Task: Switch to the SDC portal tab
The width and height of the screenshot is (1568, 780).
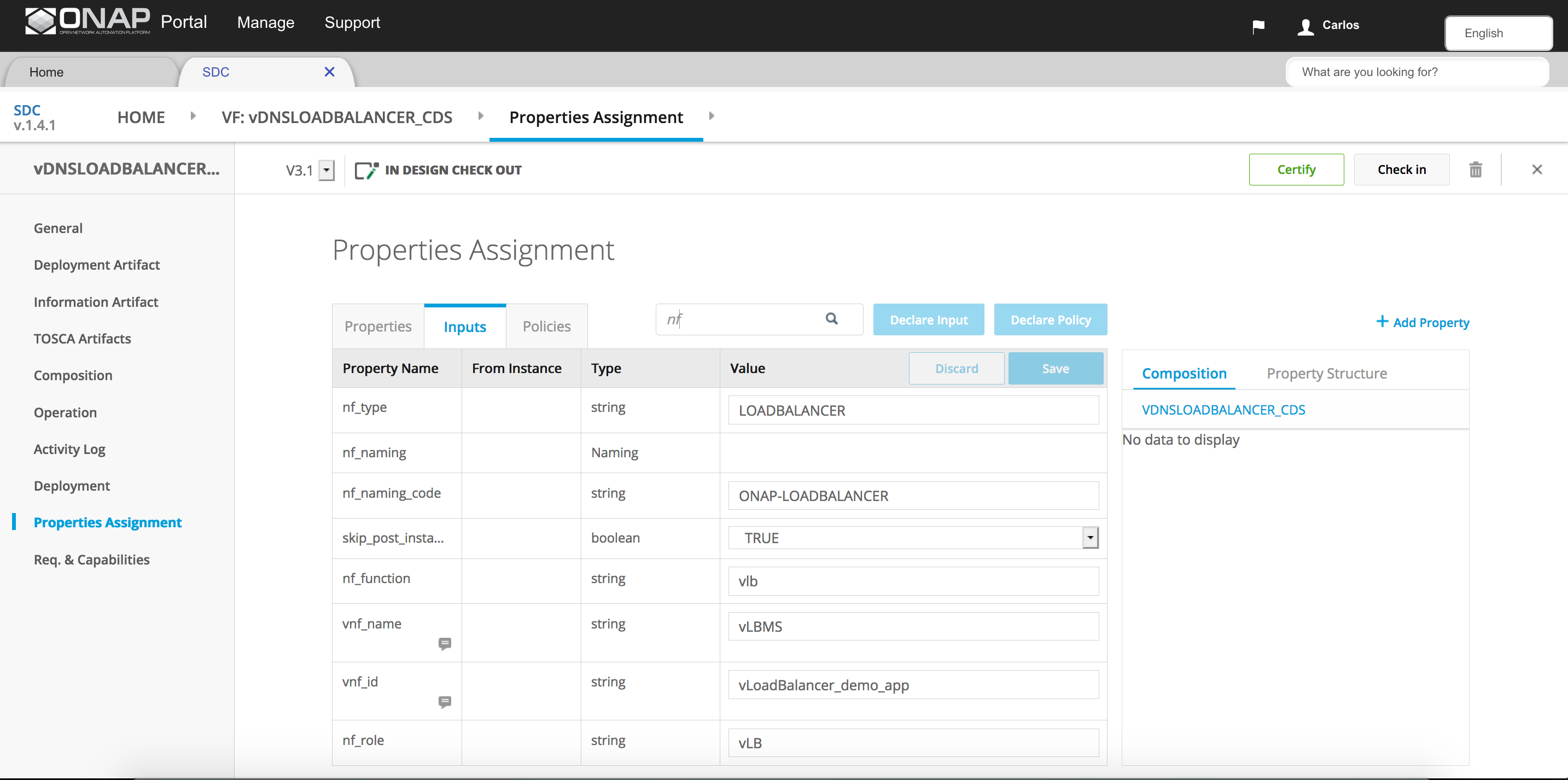Action: [x=266, y=72]
